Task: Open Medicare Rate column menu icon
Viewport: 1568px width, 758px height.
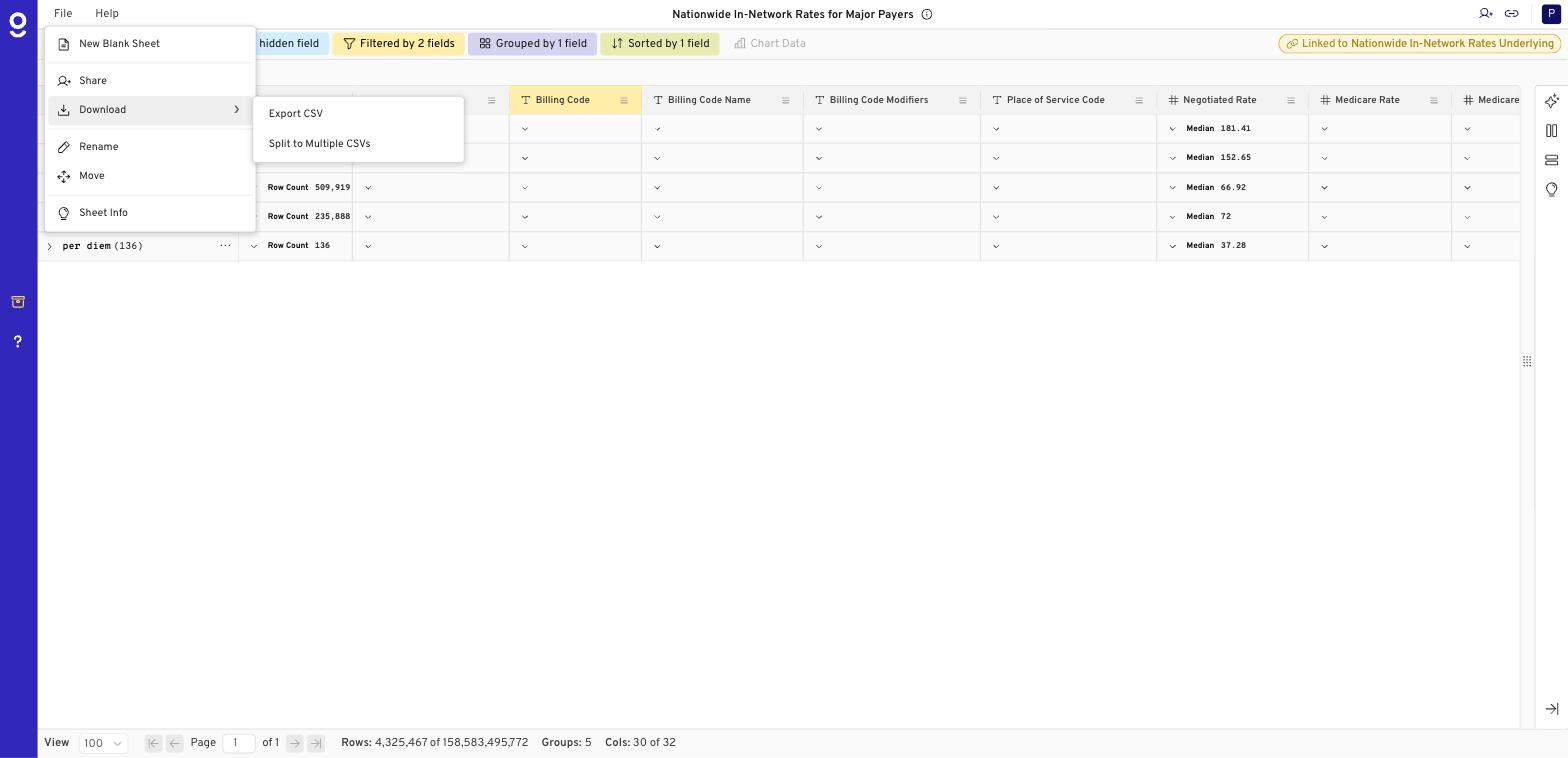Action: [1434, 101]
